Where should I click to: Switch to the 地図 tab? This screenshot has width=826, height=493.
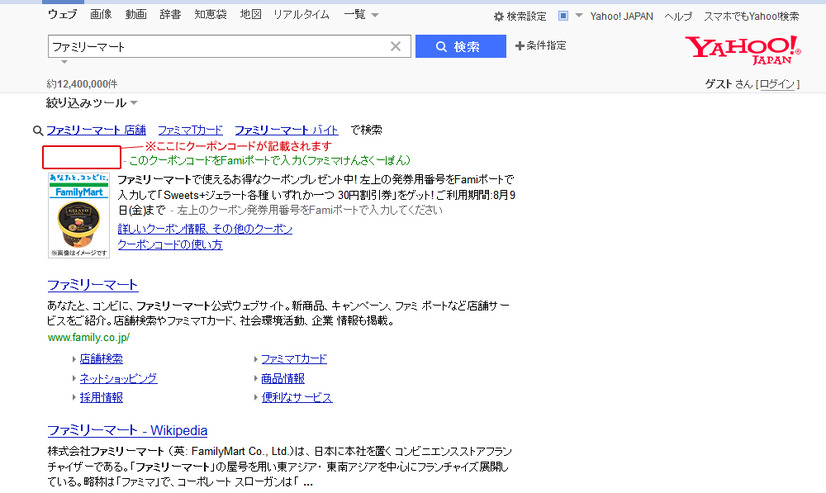point(251,14)
